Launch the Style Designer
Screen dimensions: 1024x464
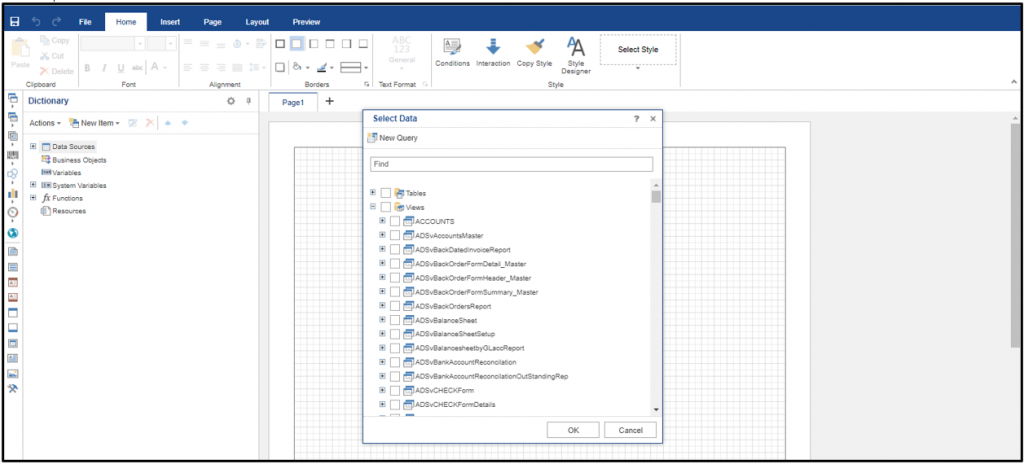(x=575, y=55)
